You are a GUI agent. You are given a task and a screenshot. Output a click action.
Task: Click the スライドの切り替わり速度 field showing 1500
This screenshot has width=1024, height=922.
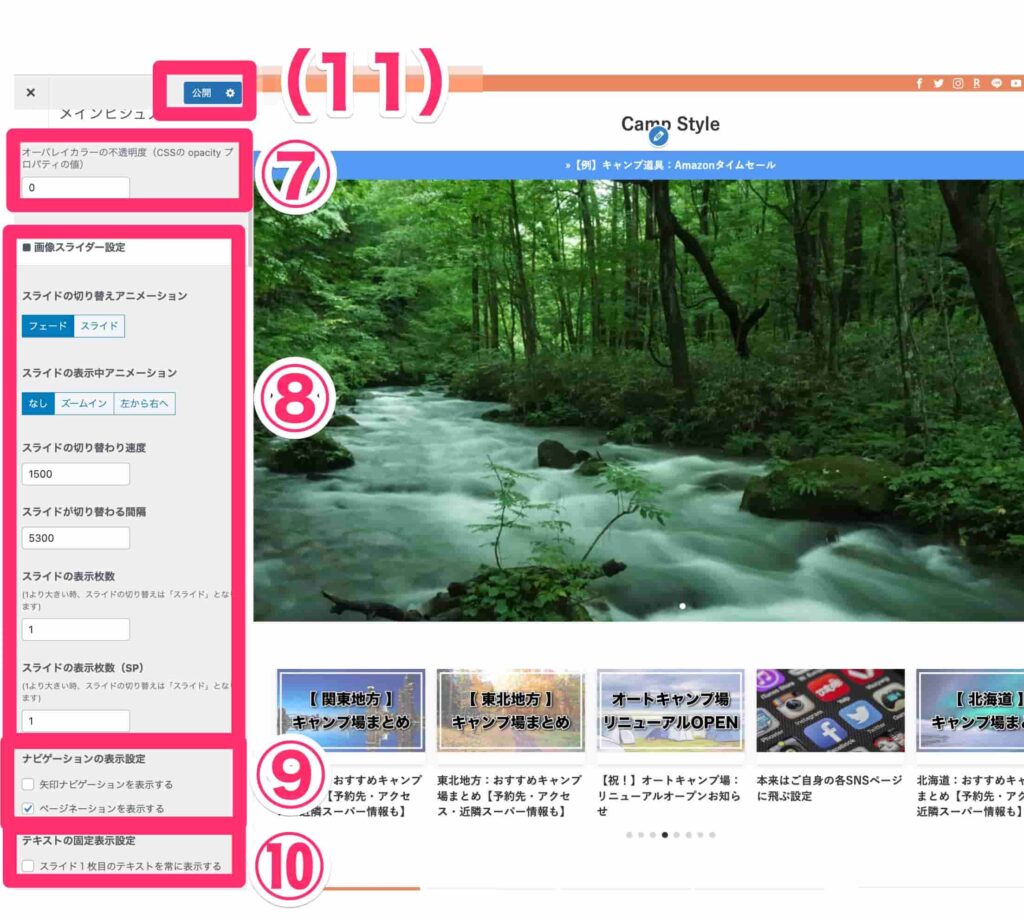(76, 474)
